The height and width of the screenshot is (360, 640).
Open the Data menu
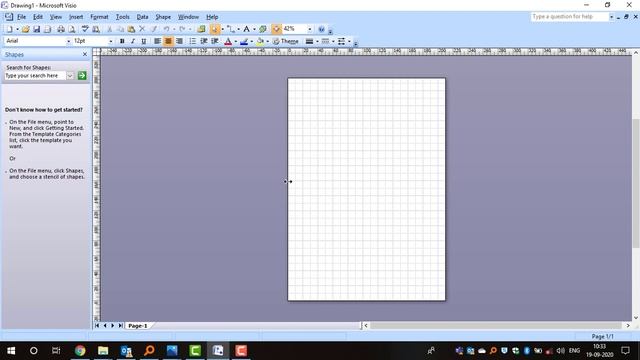coord(142,17)
